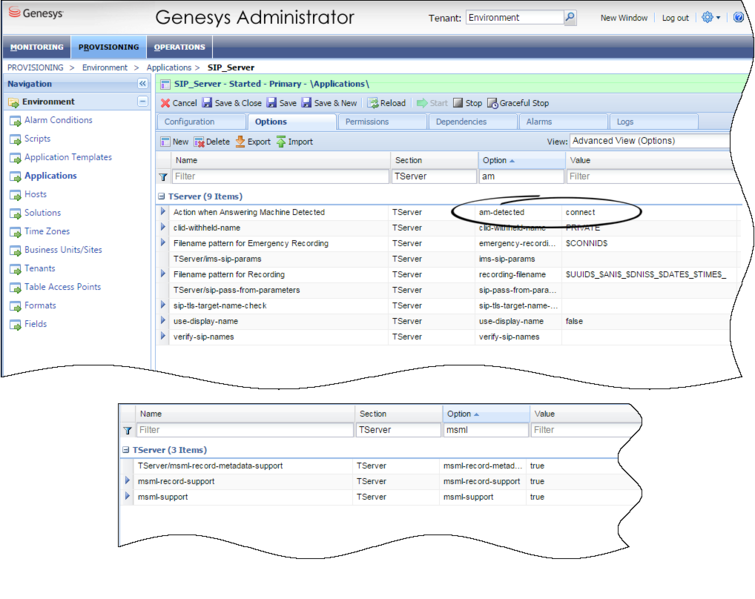Click Save & Close in toolbar

coord(231,103)
